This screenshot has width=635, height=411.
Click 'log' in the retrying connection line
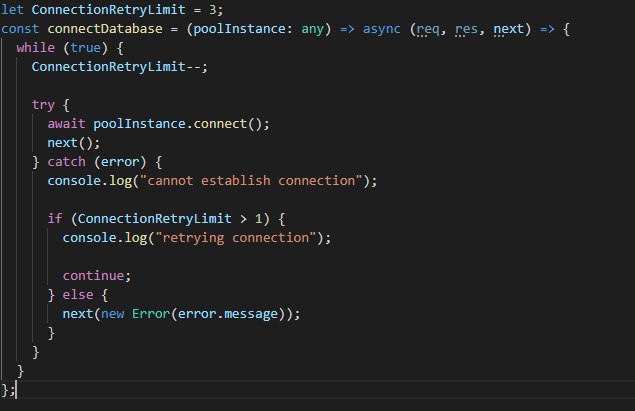tap(135, 238)
